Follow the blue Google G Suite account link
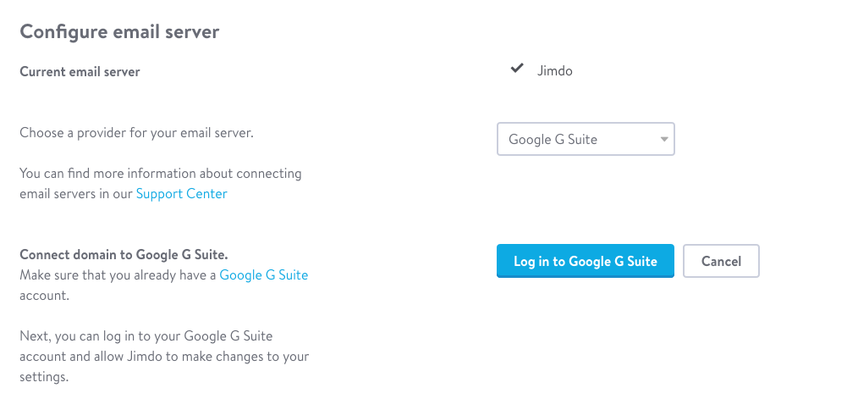The height and width of the screenshot is (410, 858). click(264, 275)
